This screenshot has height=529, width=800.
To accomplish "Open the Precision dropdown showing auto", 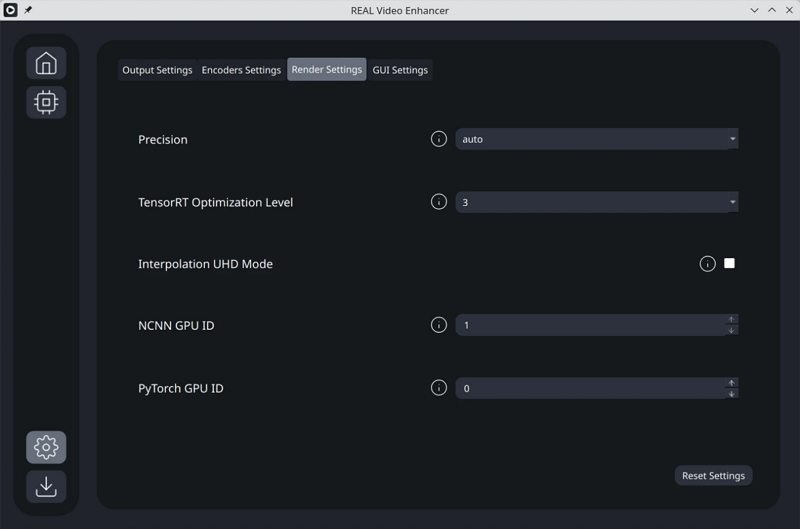I will (596, 139).
